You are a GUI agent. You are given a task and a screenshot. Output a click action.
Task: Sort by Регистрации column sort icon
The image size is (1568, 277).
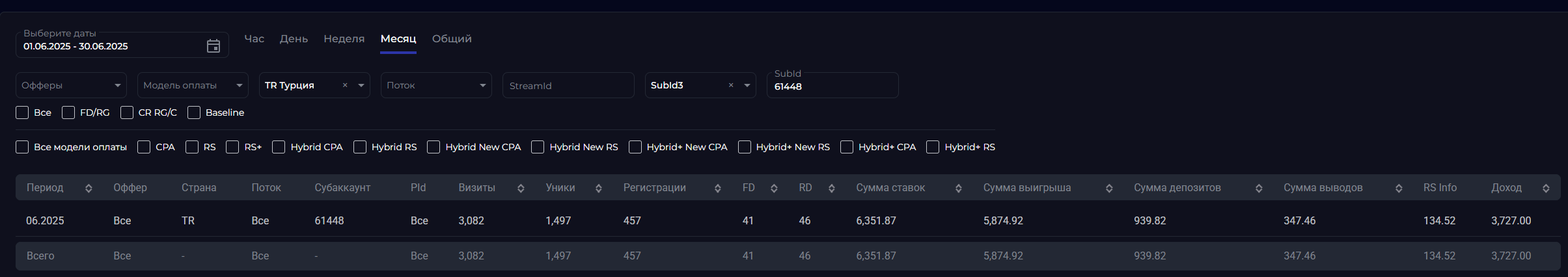pos(717,188)
